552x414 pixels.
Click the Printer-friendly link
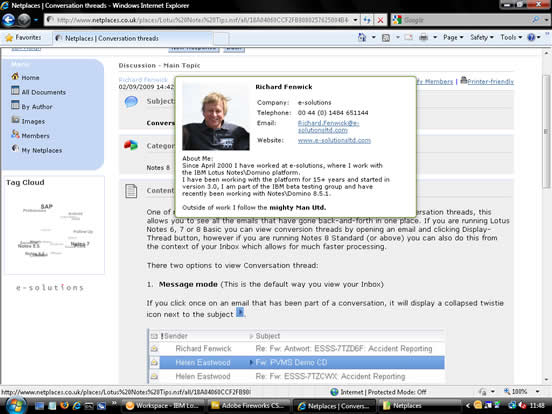click(490, 82)
